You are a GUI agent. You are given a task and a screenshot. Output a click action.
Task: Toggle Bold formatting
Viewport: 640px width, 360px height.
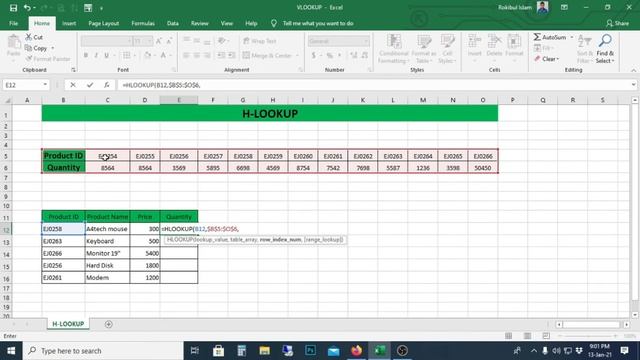click(86, 55)
